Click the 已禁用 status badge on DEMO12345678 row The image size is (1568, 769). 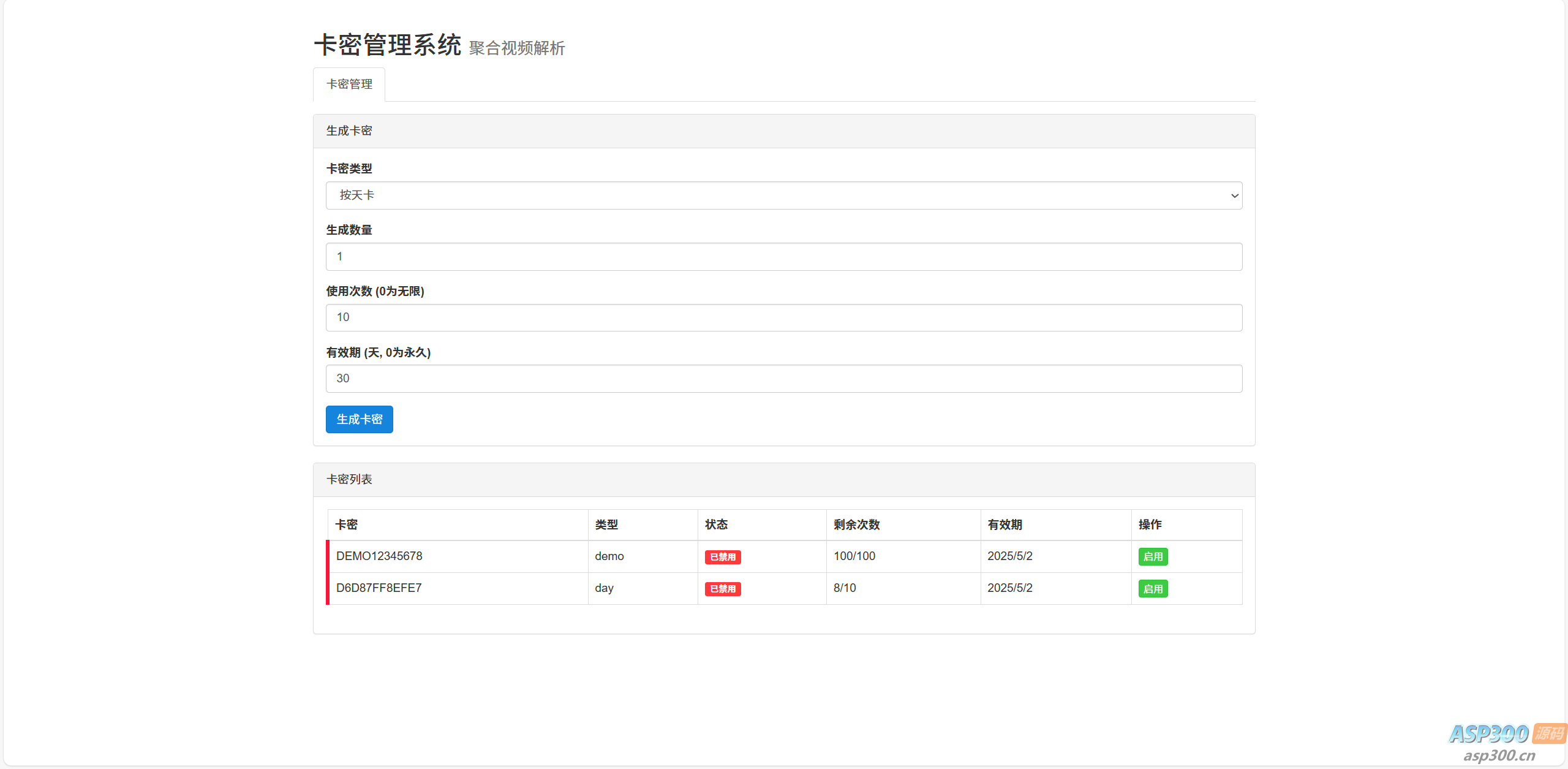(x=723, y=556)
